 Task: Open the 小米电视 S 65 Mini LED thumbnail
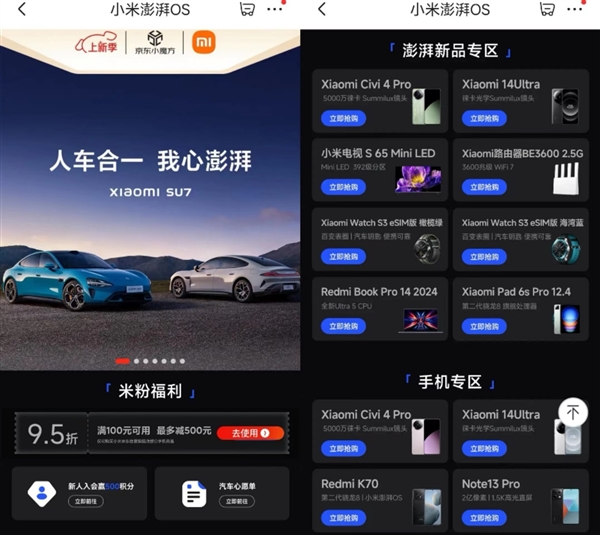417,178
